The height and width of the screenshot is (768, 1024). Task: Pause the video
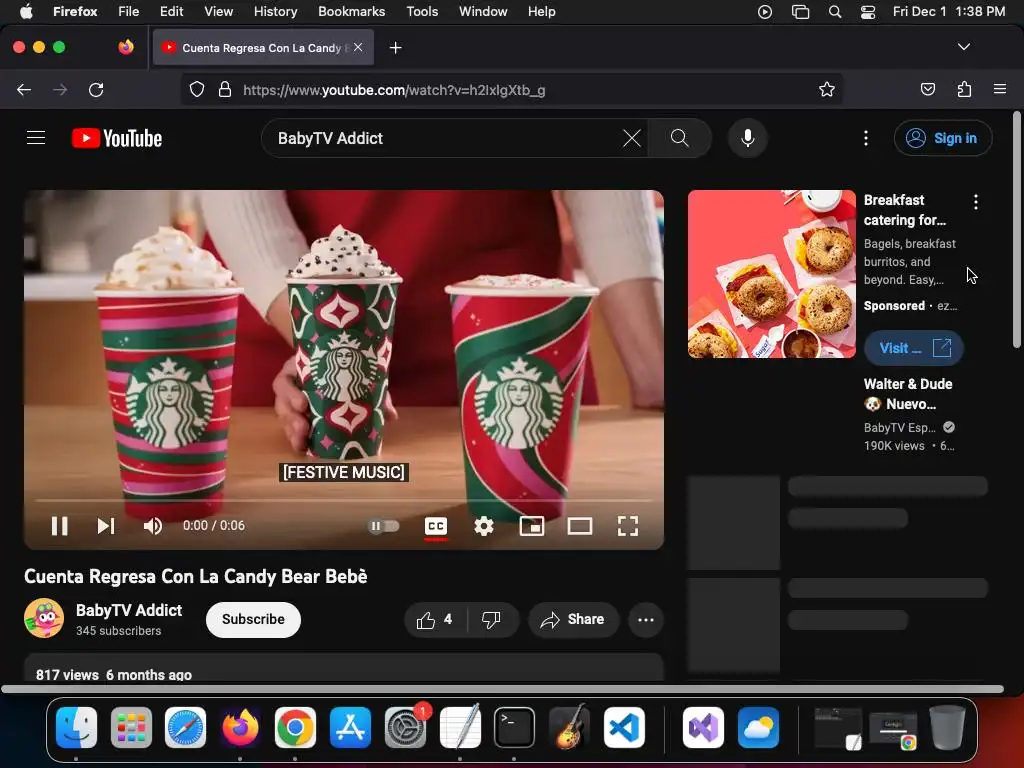click(59, 526)
